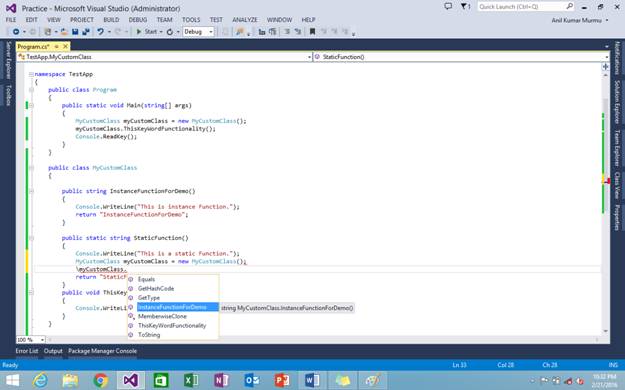The image size is (625, 390).
Task: Click the Find in Files toolbar icon
Action: tap(240, 32)
